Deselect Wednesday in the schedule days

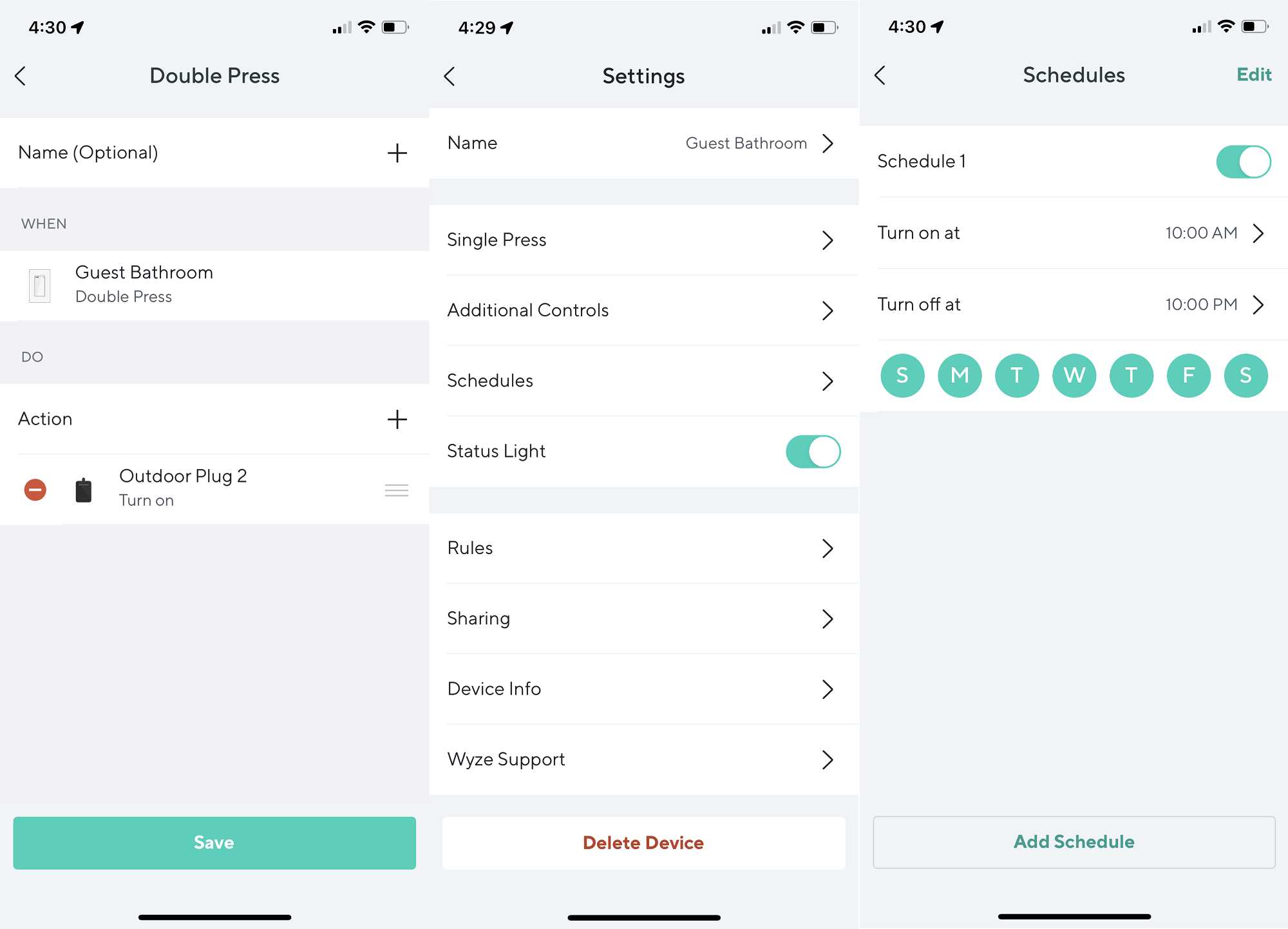tap(1074, 376)
